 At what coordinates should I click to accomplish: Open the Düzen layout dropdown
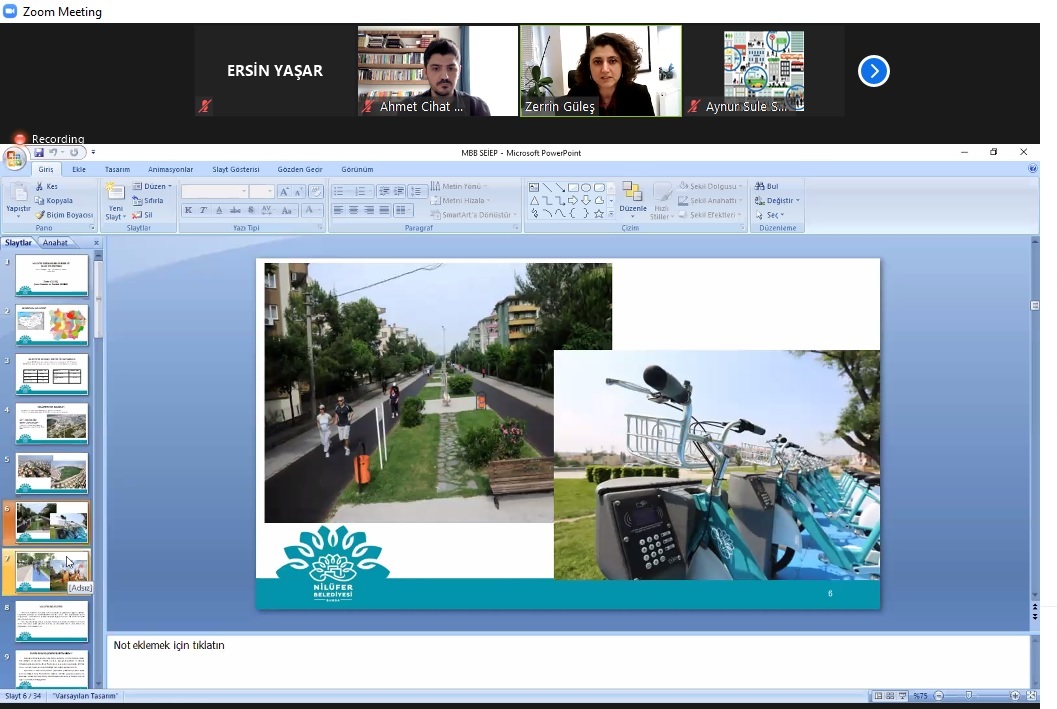tap(153, 187)
